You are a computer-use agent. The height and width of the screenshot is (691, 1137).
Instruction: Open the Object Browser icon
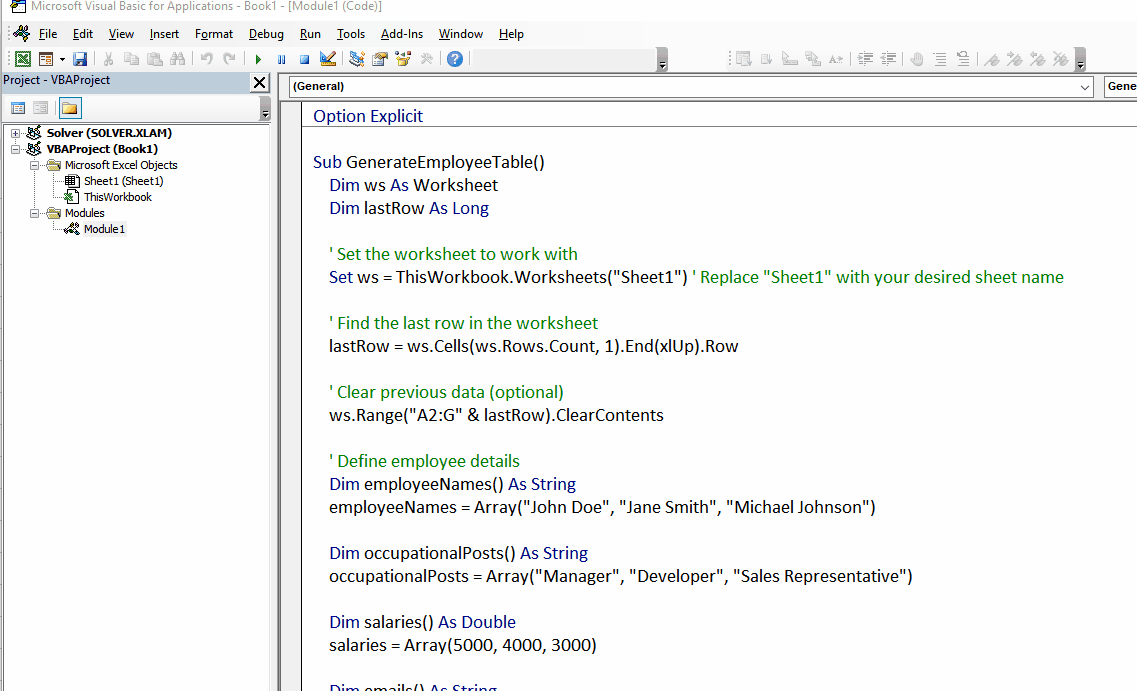click(403, 59)
